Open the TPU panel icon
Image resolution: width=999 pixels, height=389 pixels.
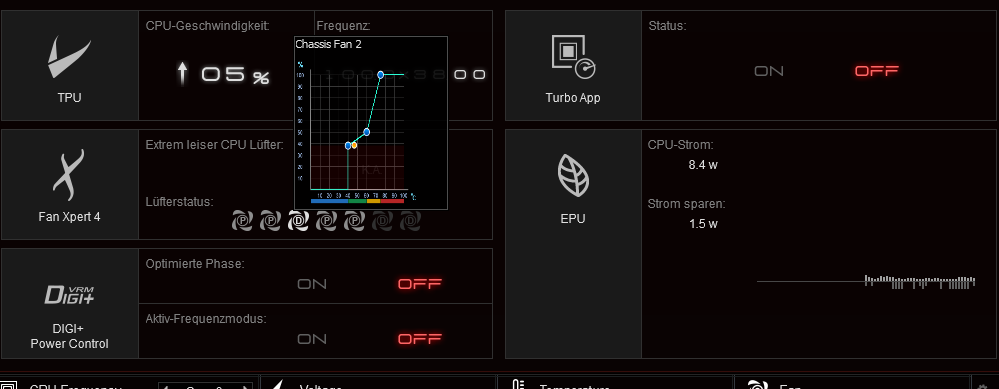click(x=69, y=58)
